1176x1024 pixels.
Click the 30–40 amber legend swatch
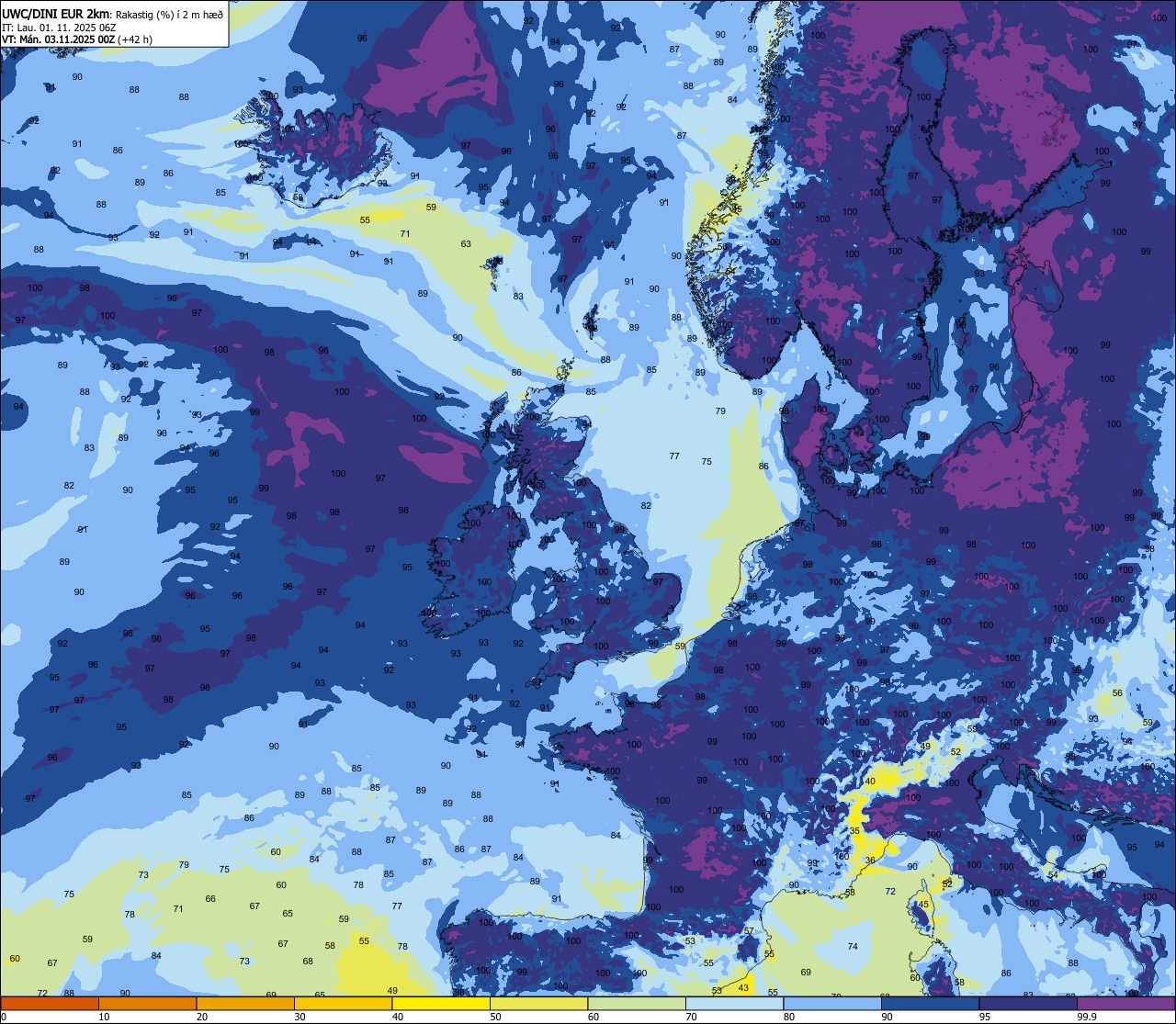click(x=343, y=1003)
